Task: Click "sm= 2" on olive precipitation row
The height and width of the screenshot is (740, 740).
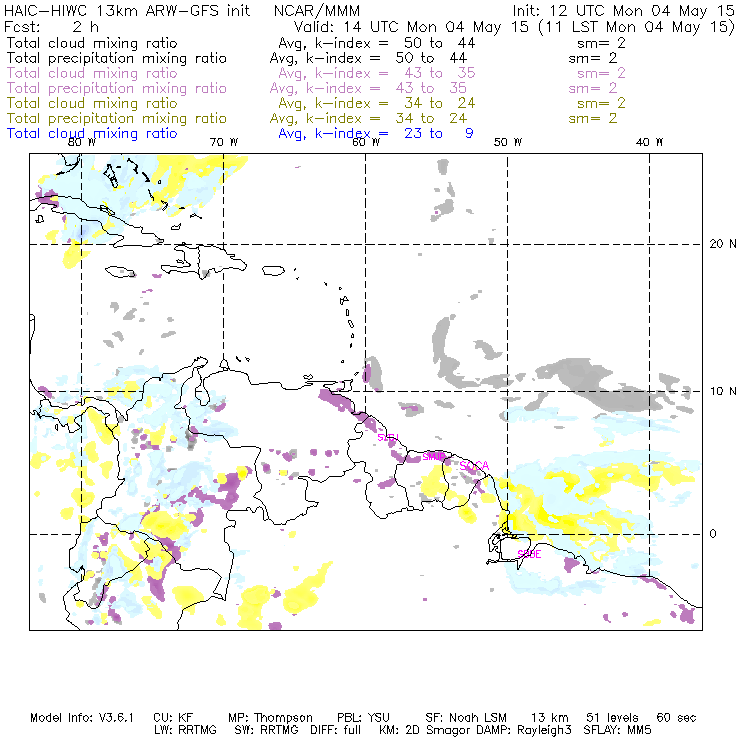Action: tap(593, 118)
